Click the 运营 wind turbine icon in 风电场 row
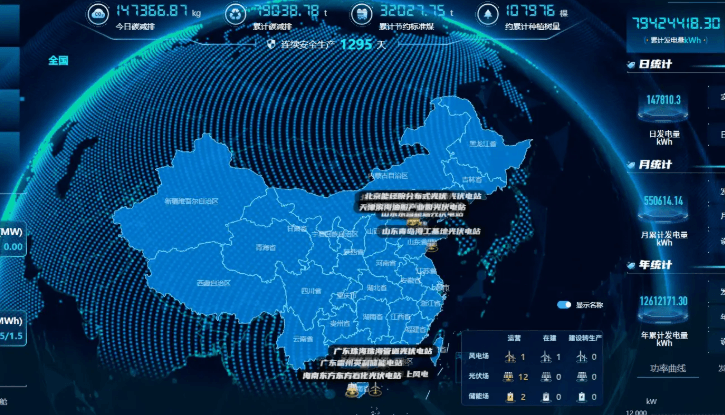 point(510,356)
